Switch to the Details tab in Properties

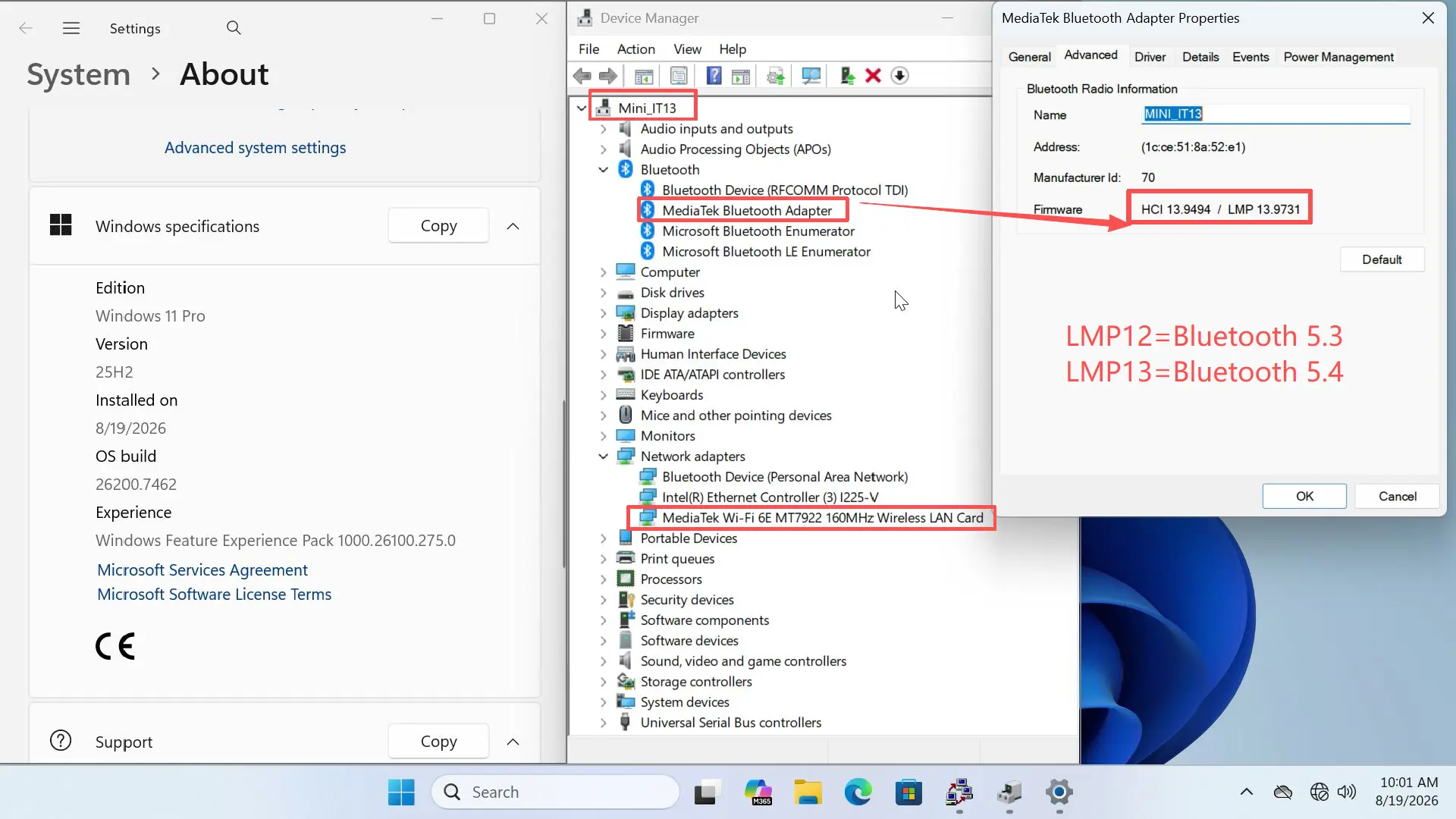pos(1200,57)
